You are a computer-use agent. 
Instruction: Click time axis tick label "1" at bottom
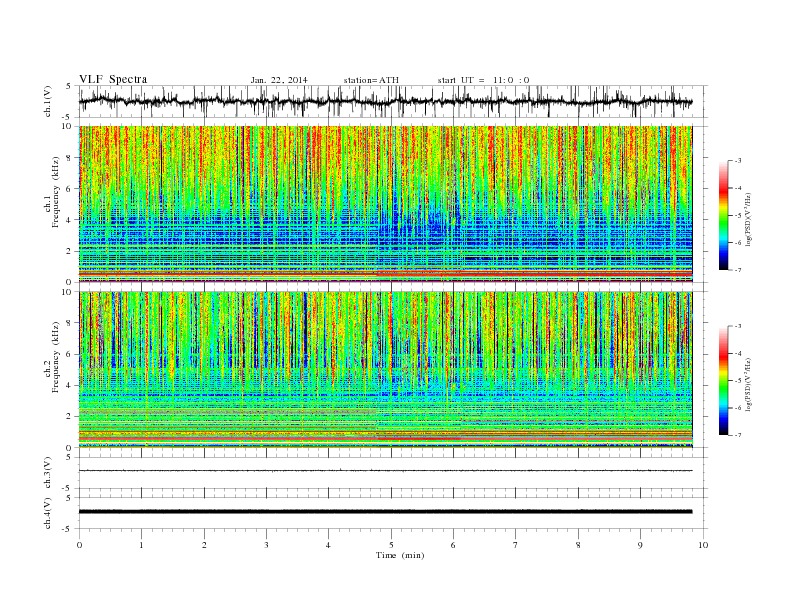(141, 545)
